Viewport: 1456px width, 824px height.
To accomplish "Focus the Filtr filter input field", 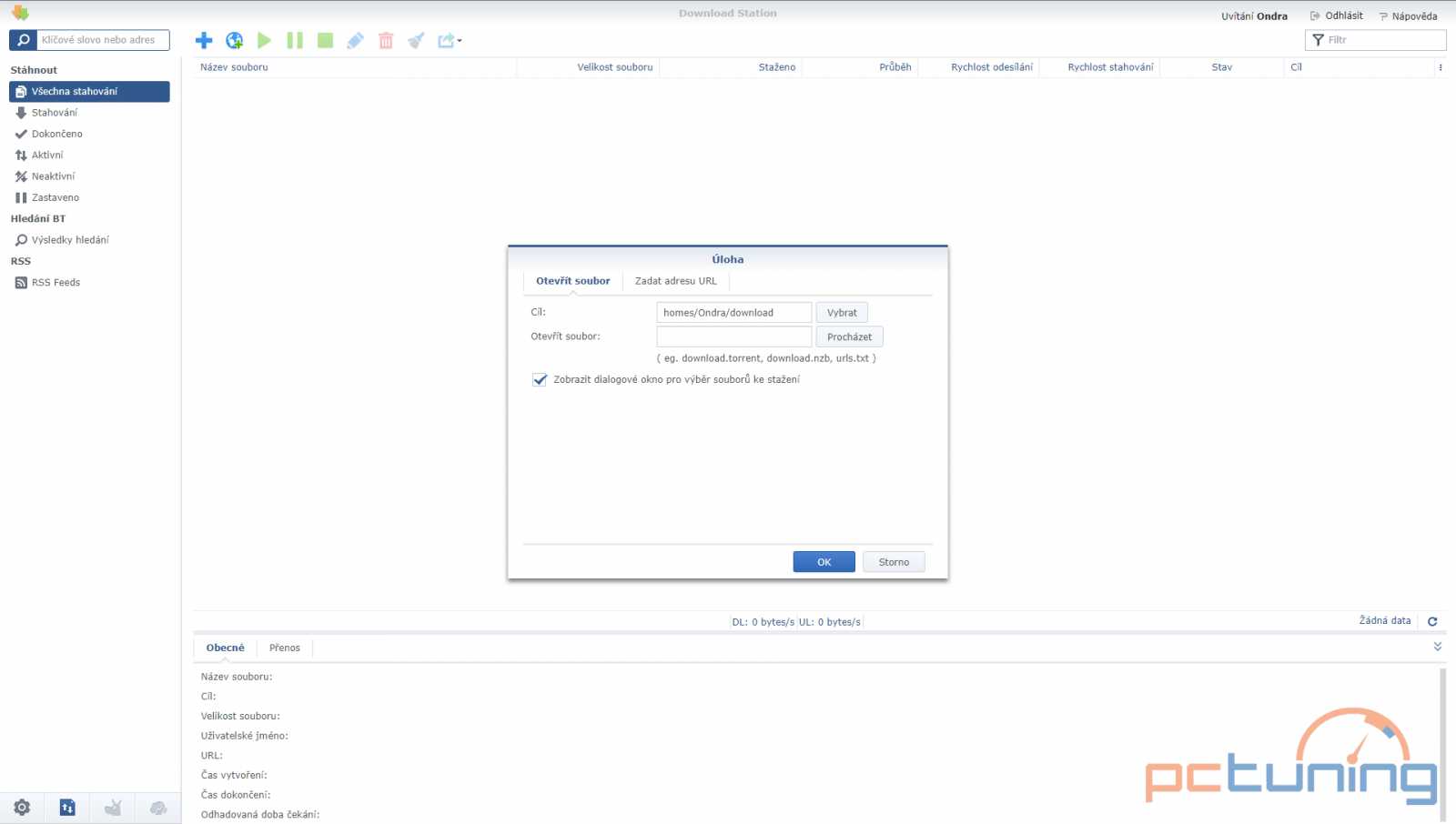I will click(x=1375, y=40).
